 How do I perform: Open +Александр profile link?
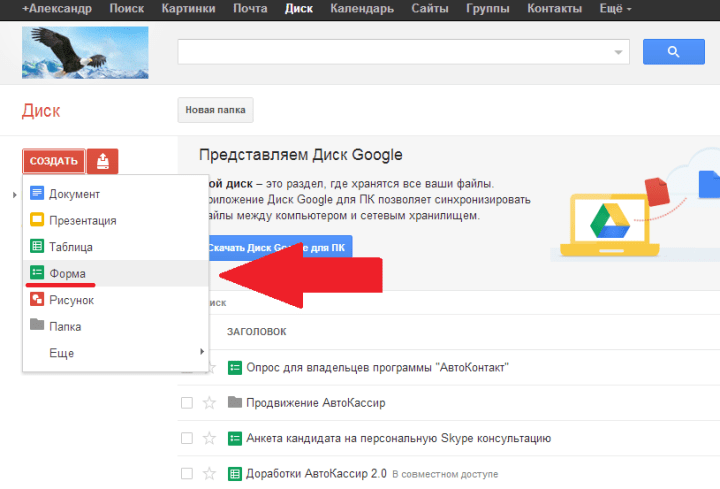click(57, 9)
